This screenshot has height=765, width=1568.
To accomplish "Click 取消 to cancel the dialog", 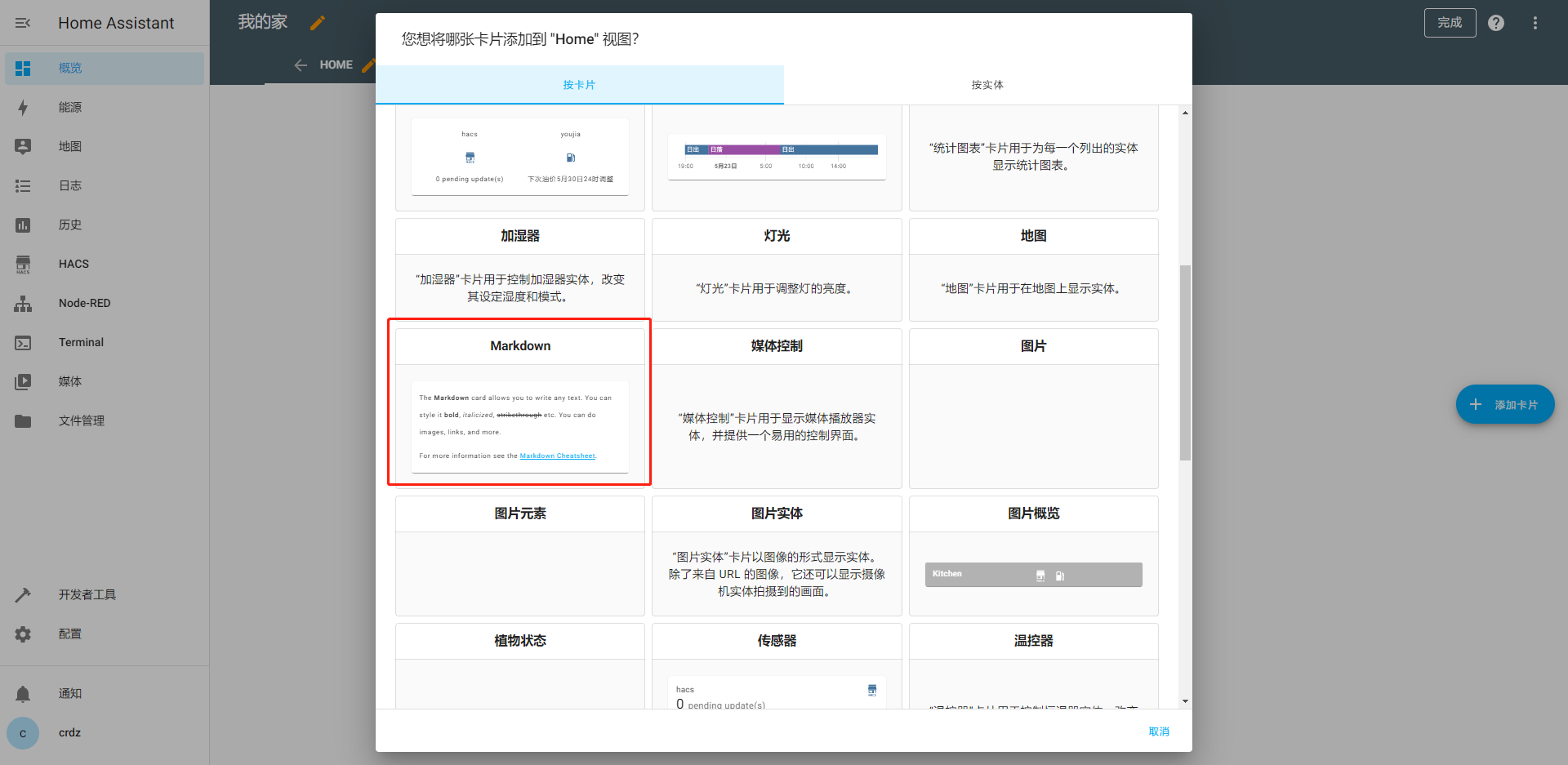I will [x=1158, y=732].
